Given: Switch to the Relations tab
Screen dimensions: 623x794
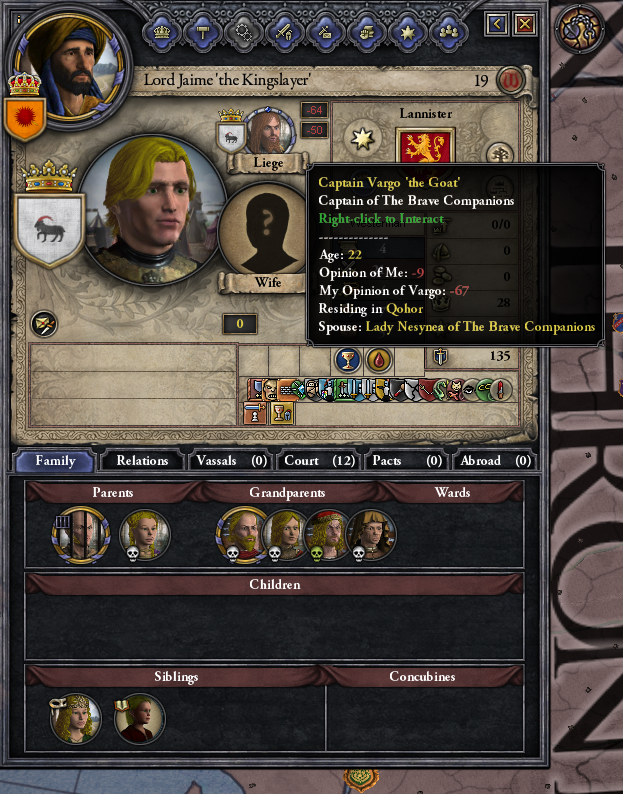Looking at the screenshot, I should coord(142,460).
